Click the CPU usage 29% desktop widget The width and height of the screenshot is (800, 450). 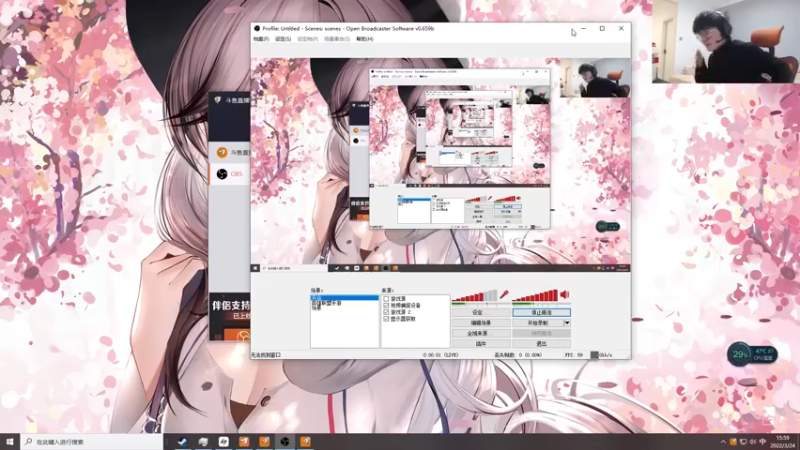pos(753,354)
